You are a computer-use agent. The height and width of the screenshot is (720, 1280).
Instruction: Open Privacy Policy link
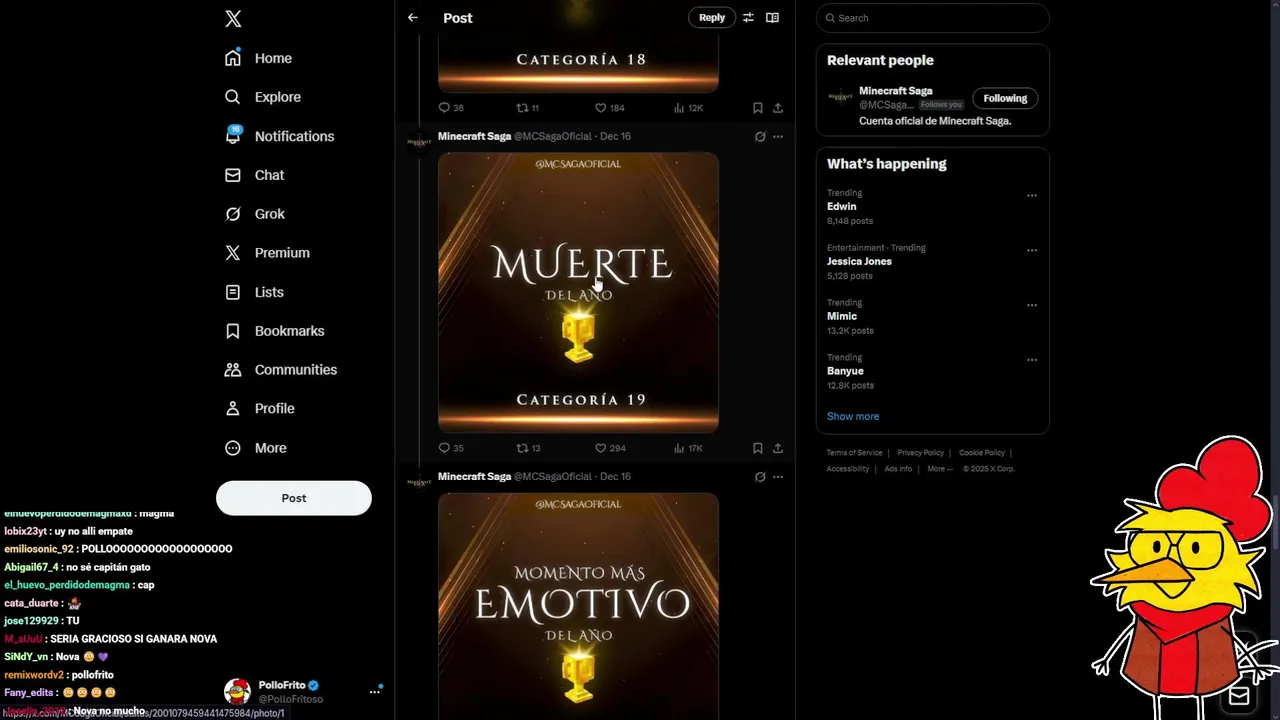(921, 453)
